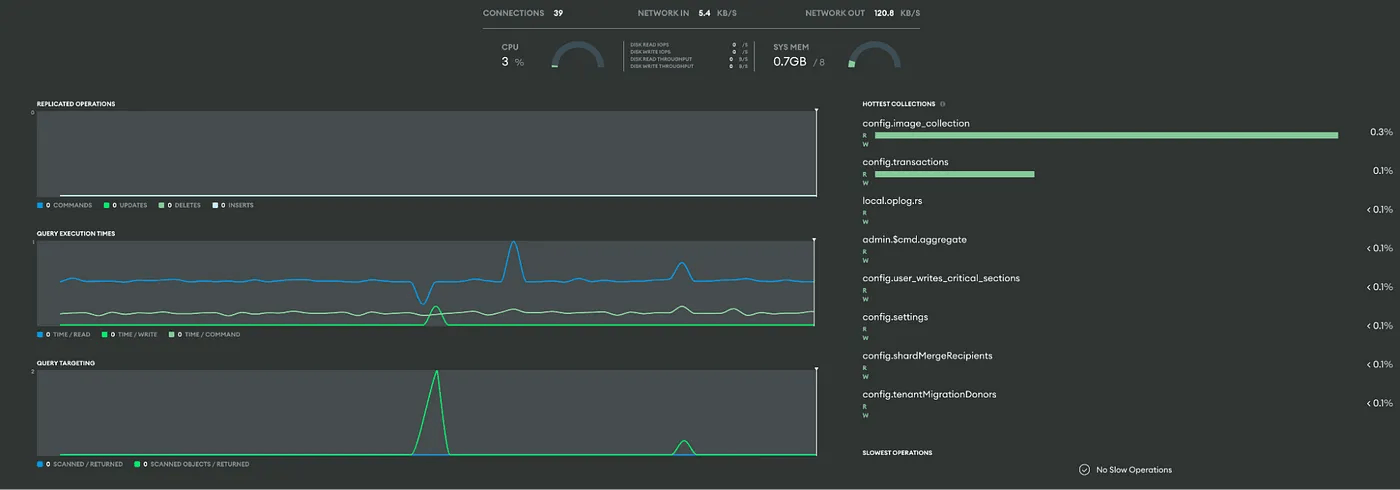Image resolution: width=1400 pixels, height=490 pixels.
Task: Select the config.transactions collection entry
Action: pos(905,162)
